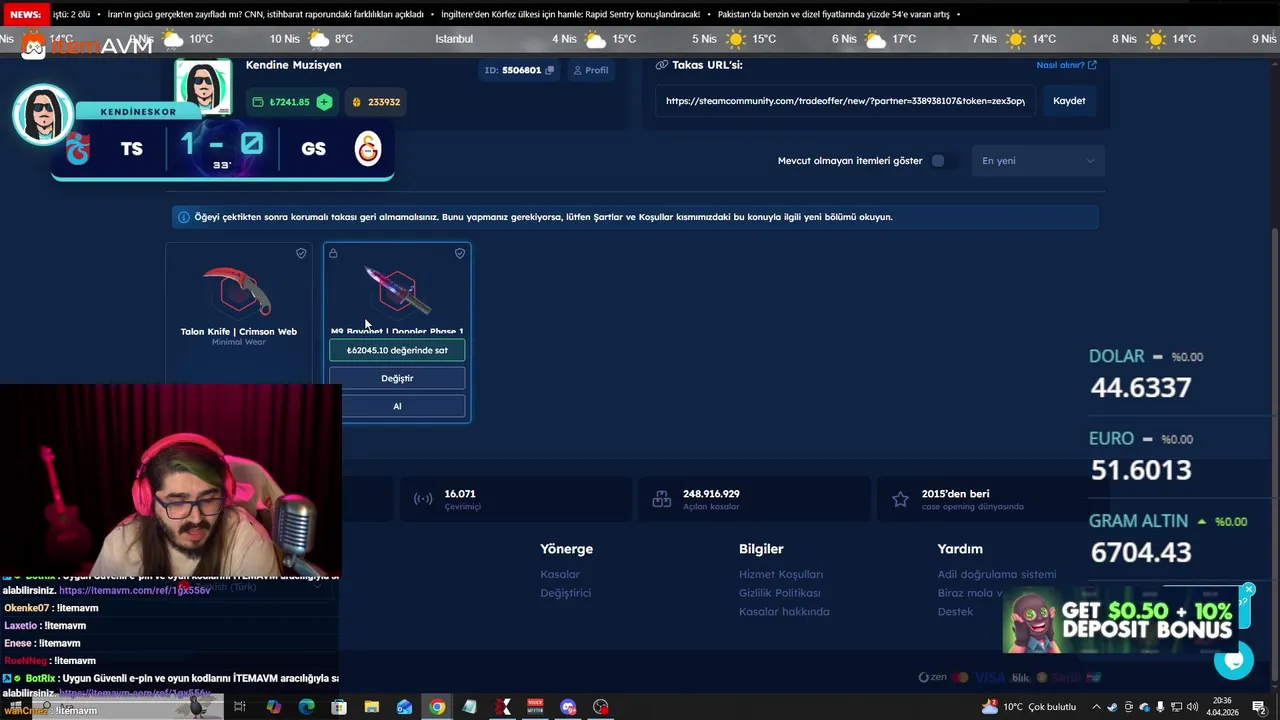Click the Yönerge footer heading
This screenshot has height=720, width=1280.
(566, 549)
